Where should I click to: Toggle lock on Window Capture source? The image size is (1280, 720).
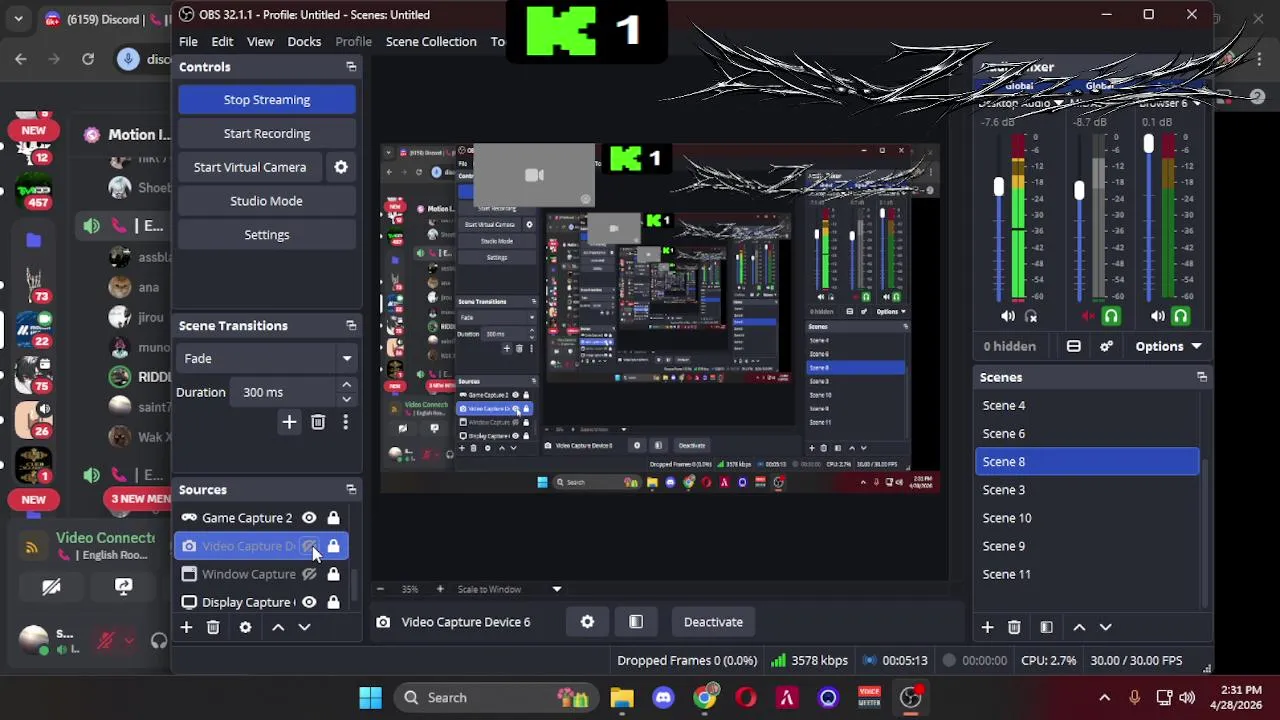tap(333, 574)
